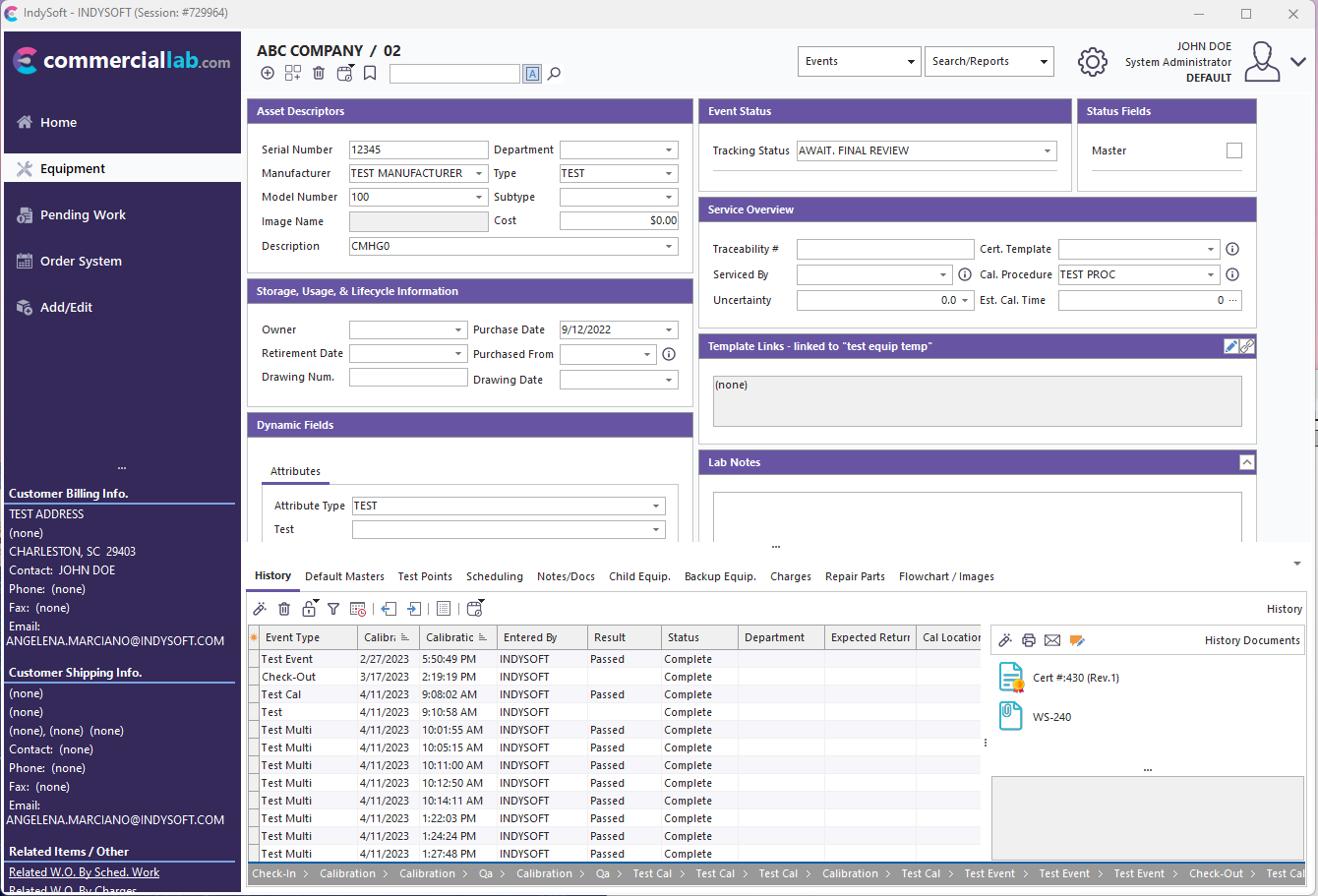The height and width of the screenshot is (896, 1318).
Task: Open the Cert #:430 (Rev.1) document
Action: click(x=1075, y=678)
